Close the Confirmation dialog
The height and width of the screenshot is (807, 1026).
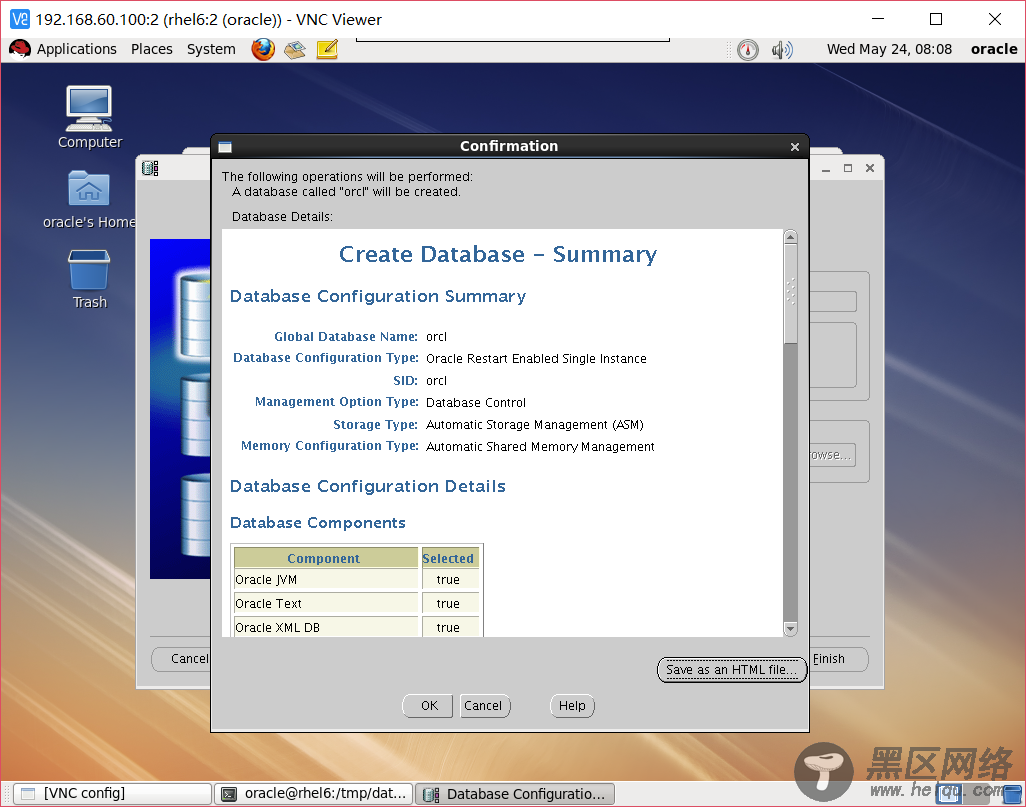click(794, 147)
